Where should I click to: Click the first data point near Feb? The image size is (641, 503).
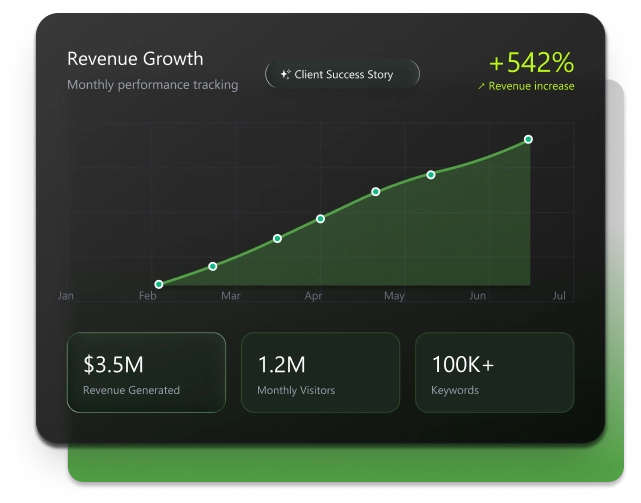159,284
